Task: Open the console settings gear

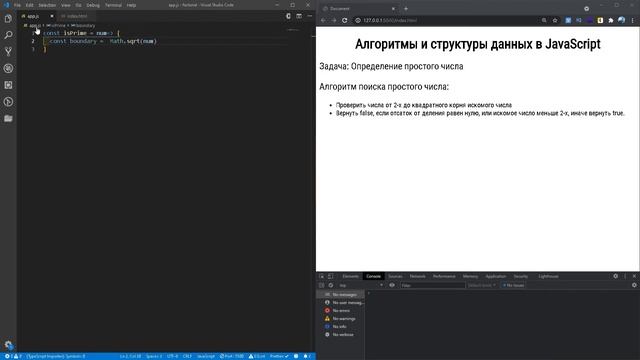Action: pos(634,285)
